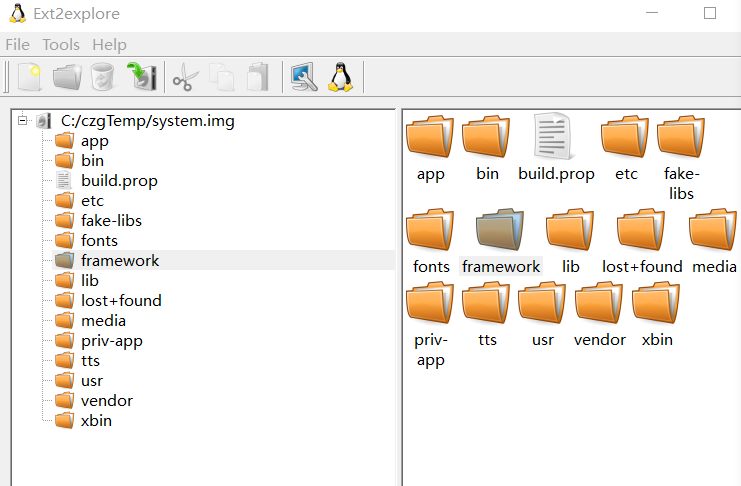Screen dimensions: 741x486
Task: Open the Tools menu
Action: point(61,44)
